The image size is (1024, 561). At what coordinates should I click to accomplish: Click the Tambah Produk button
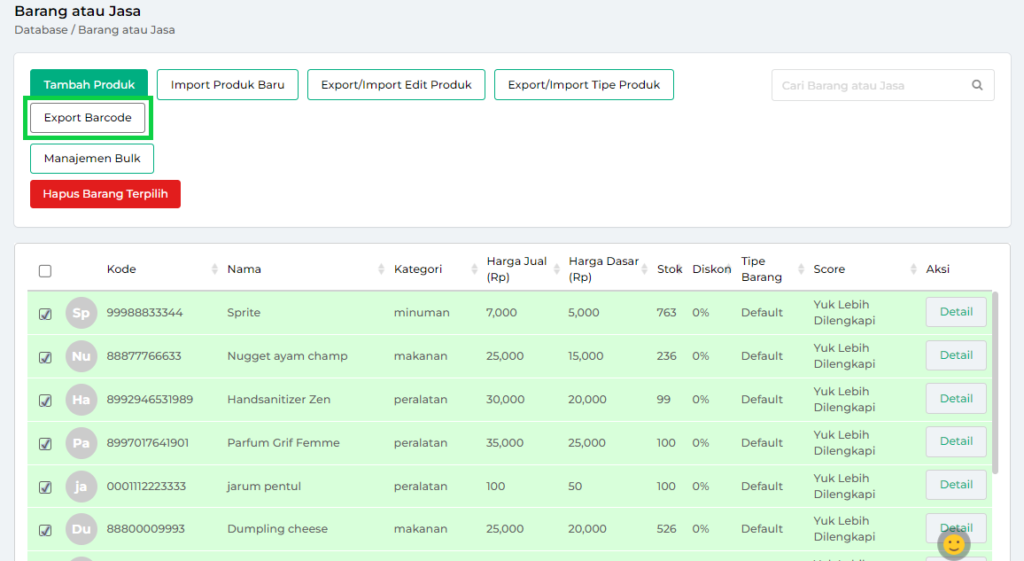(89, 85)
